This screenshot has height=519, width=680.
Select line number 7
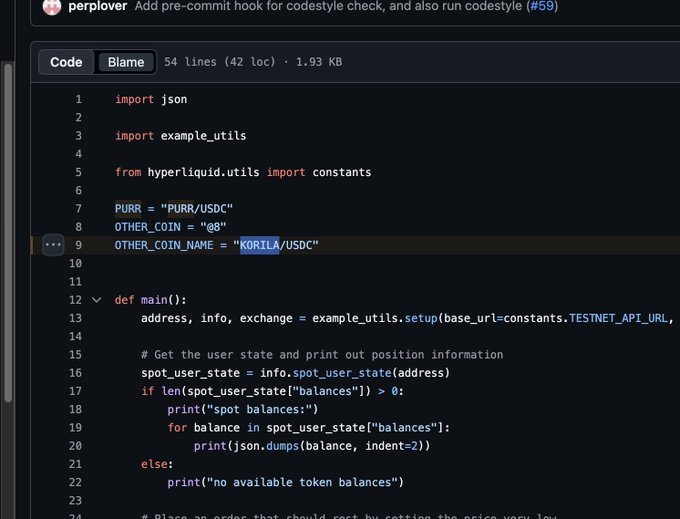pyautogui.click(x=78, y=209)
